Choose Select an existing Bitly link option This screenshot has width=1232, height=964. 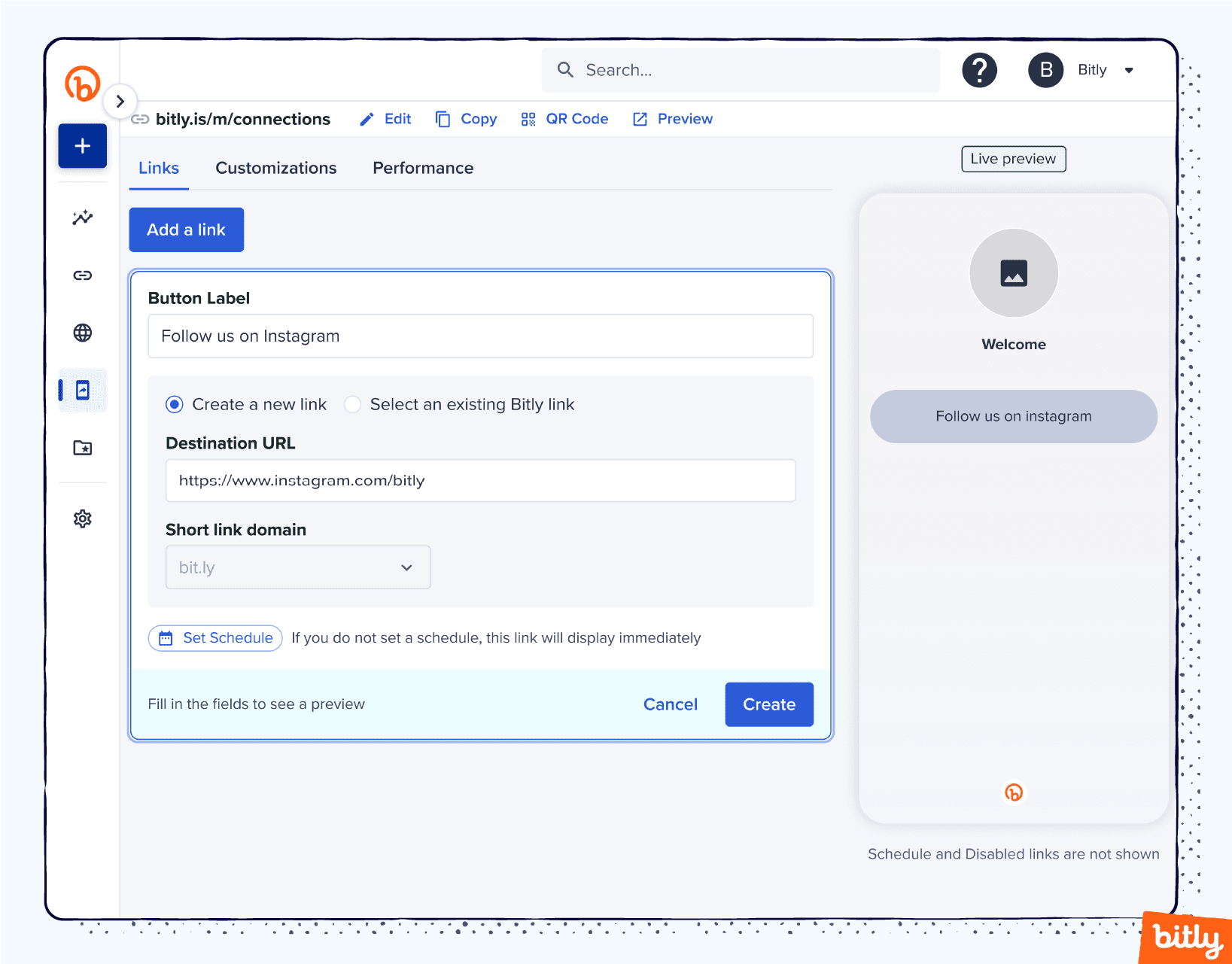(352, 404)
